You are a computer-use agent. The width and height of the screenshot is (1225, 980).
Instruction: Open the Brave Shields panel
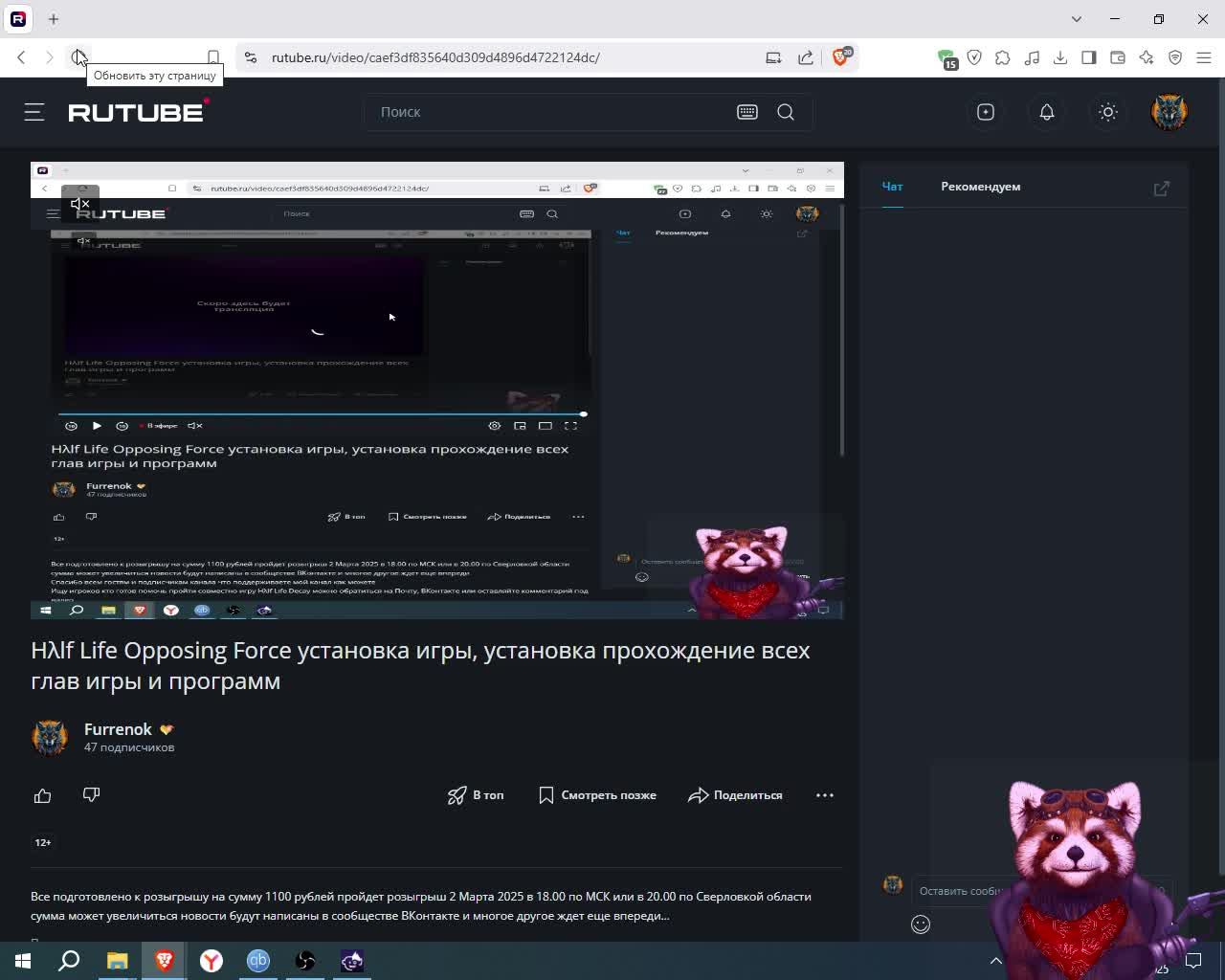[x=841, y=56]
